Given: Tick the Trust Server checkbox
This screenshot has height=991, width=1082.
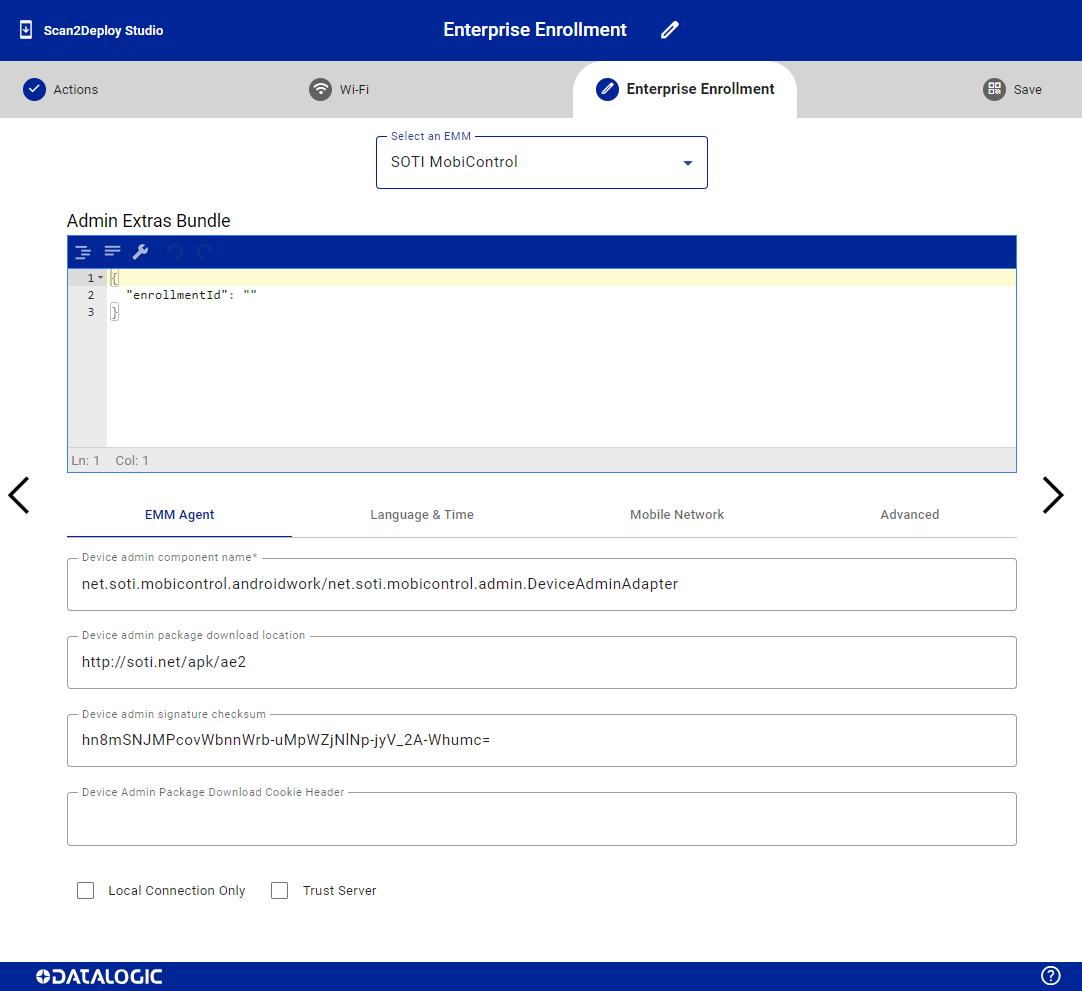Looking at the screenshot, I should click(279, 890).
